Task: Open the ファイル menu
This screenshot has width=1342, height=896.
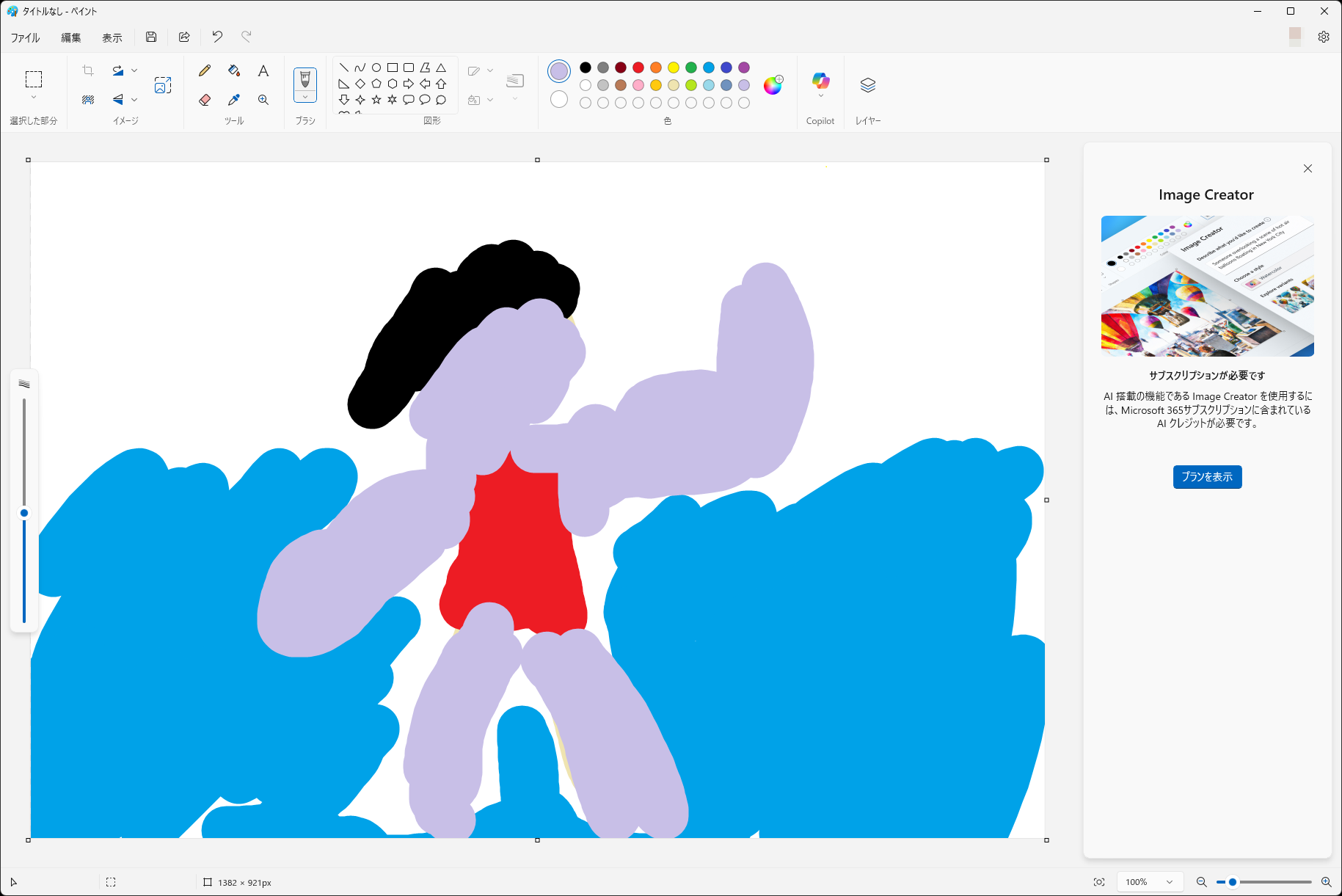Action: click(24, 37)
